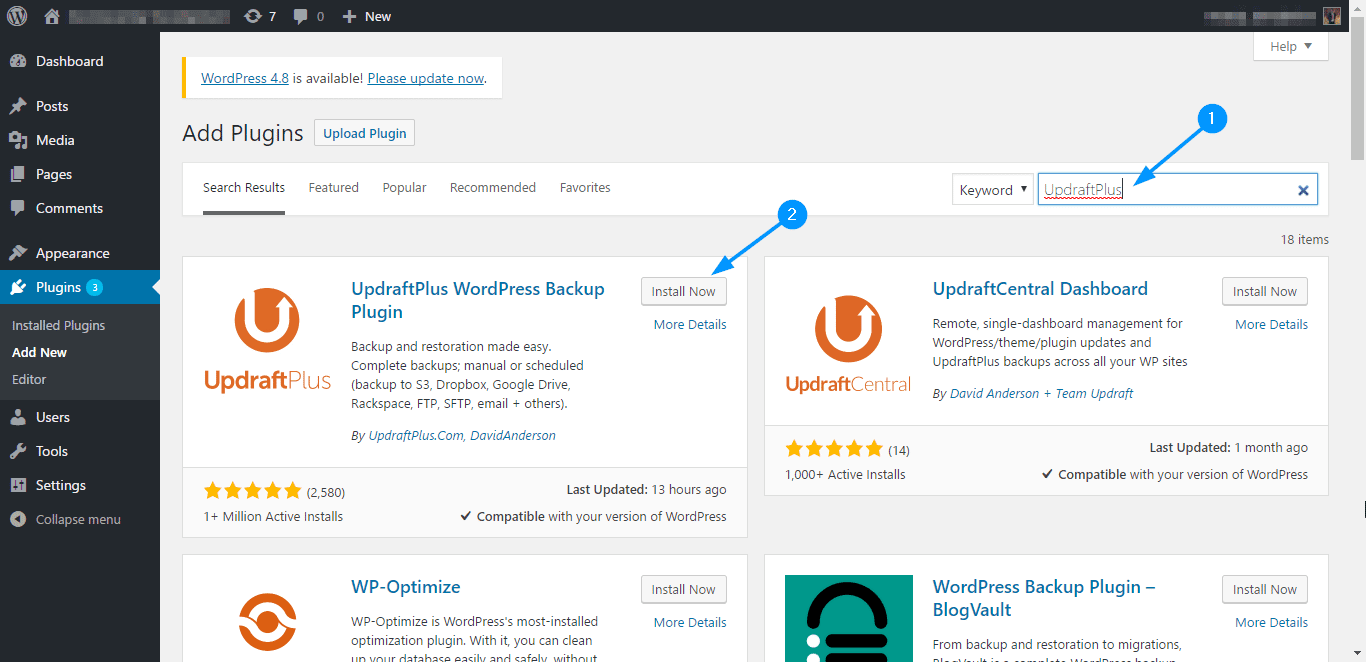Image resolution: width=1366 pixels, height=662 pixels.
Task: Click the 18 items count text
Action: [1305, 240]
